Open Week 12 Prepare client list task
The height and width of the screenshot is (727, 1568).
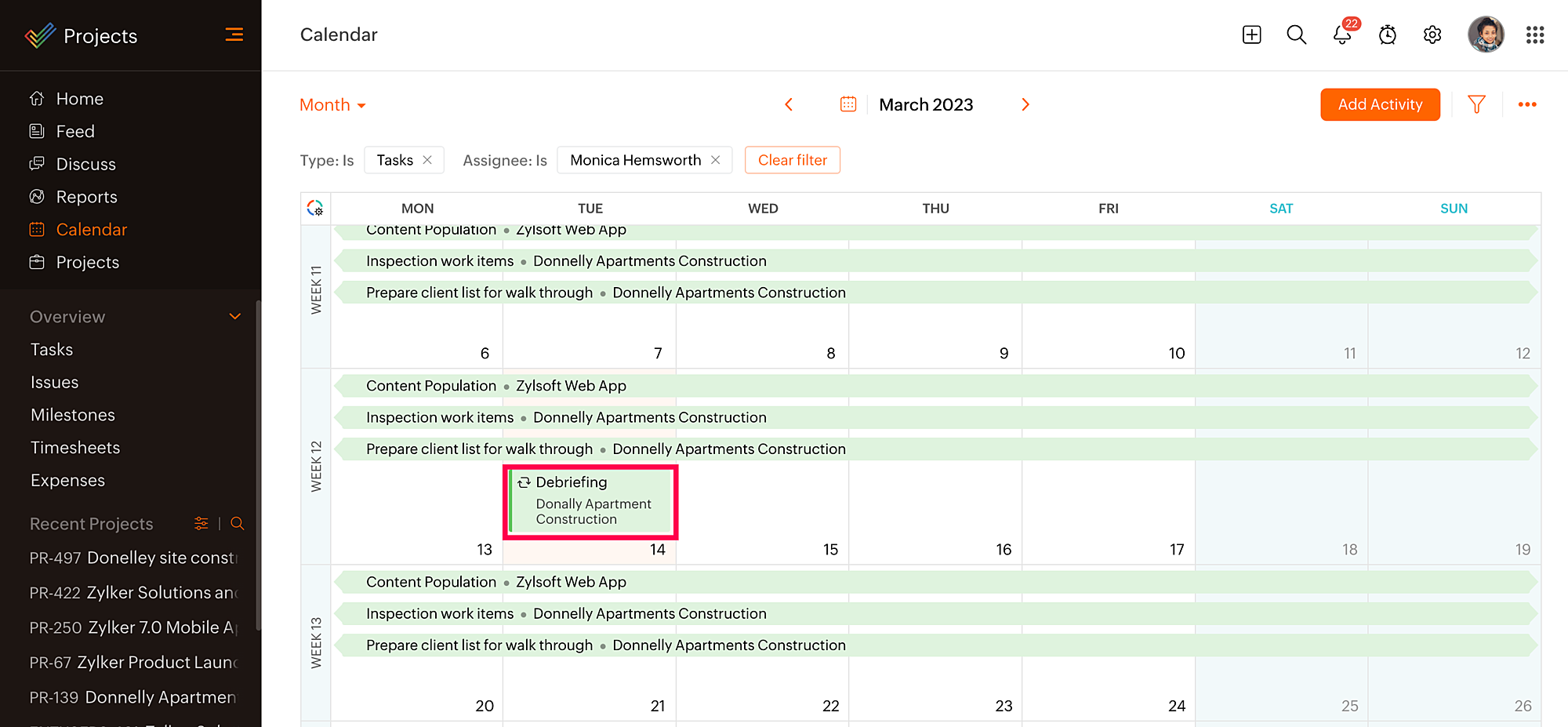pos(935,449)
